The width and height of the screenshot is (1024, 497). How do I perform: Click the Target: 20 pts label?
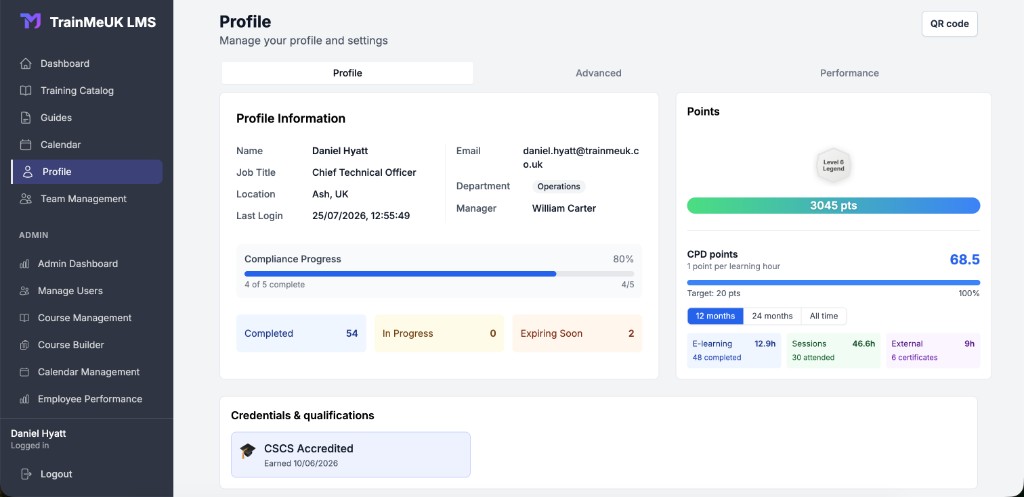714,294
